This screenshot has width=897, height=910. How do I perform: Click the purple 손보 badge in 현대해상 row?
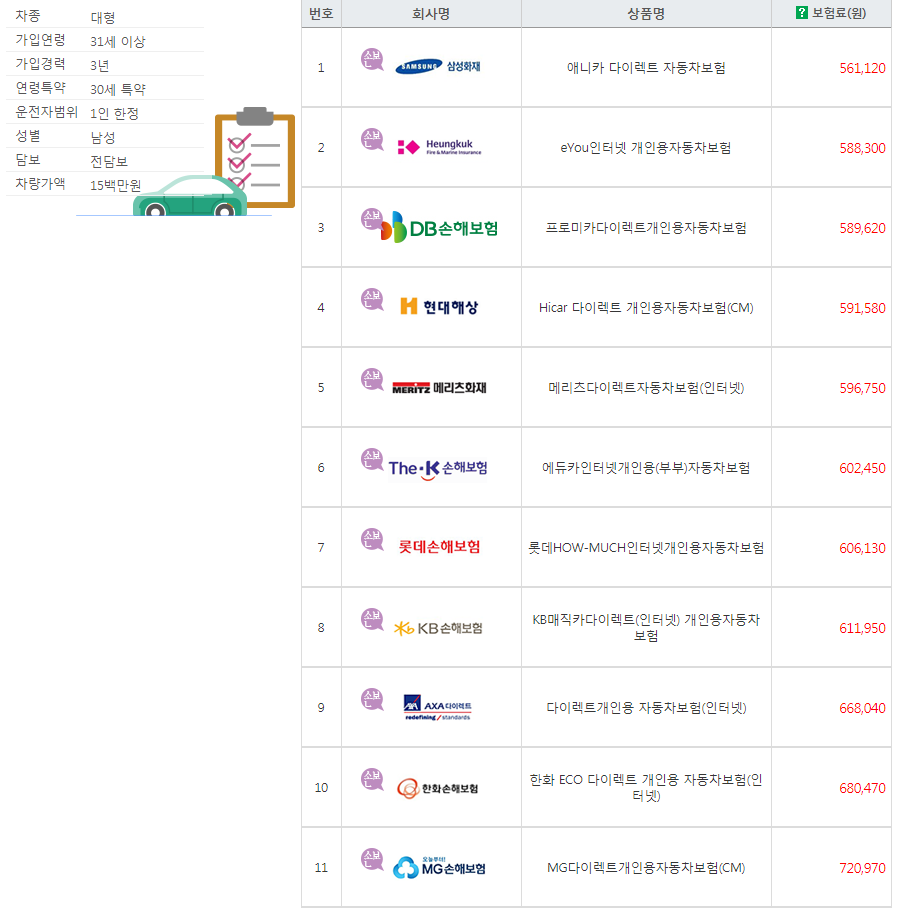pos(372,299)
